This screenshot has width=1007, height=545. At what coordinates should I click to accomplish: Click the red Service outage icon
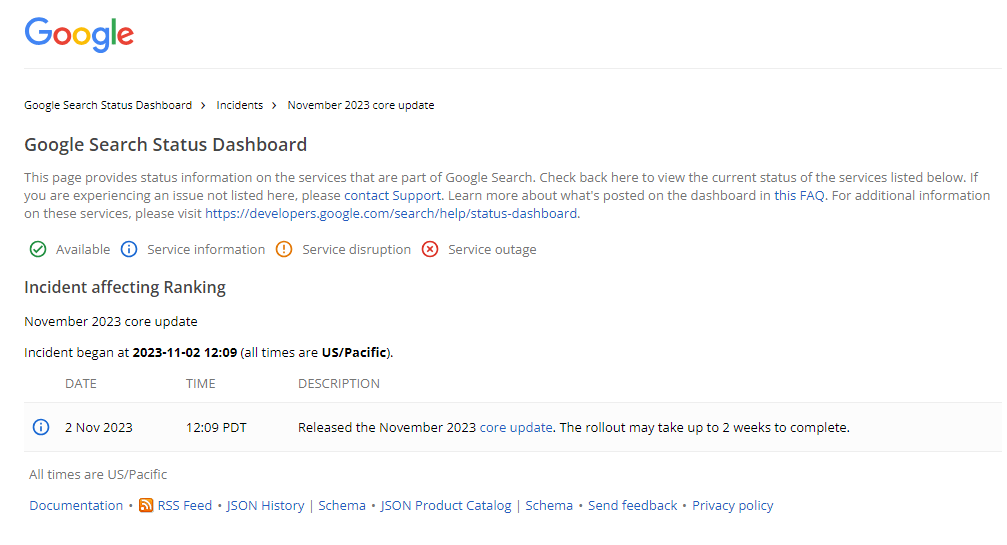[x=430, y=249]
